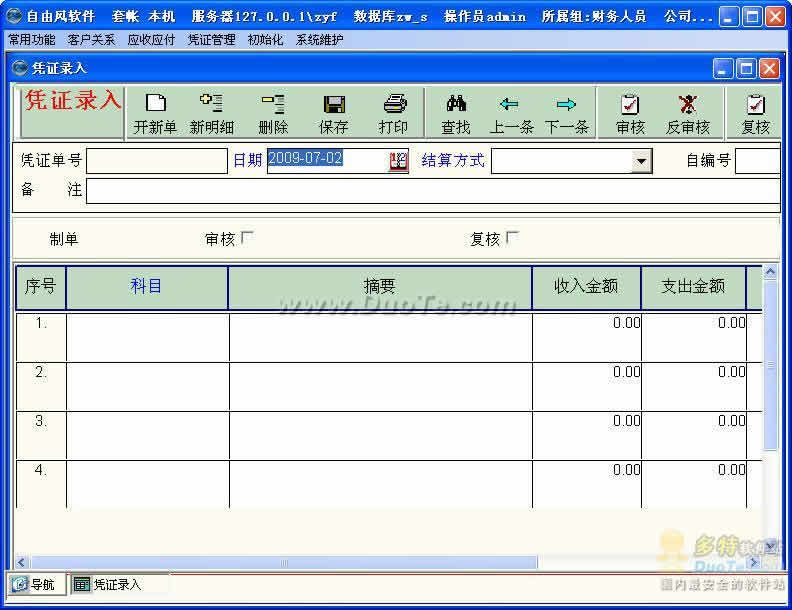
Task: Close the 凭证录入 inner window
Action: pos(770,68)
